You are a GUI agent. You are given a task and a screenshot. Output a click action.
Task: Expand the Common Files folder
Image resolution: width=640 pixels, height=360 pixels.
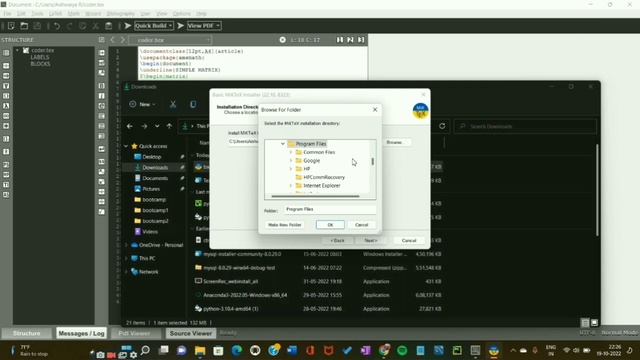291,152
